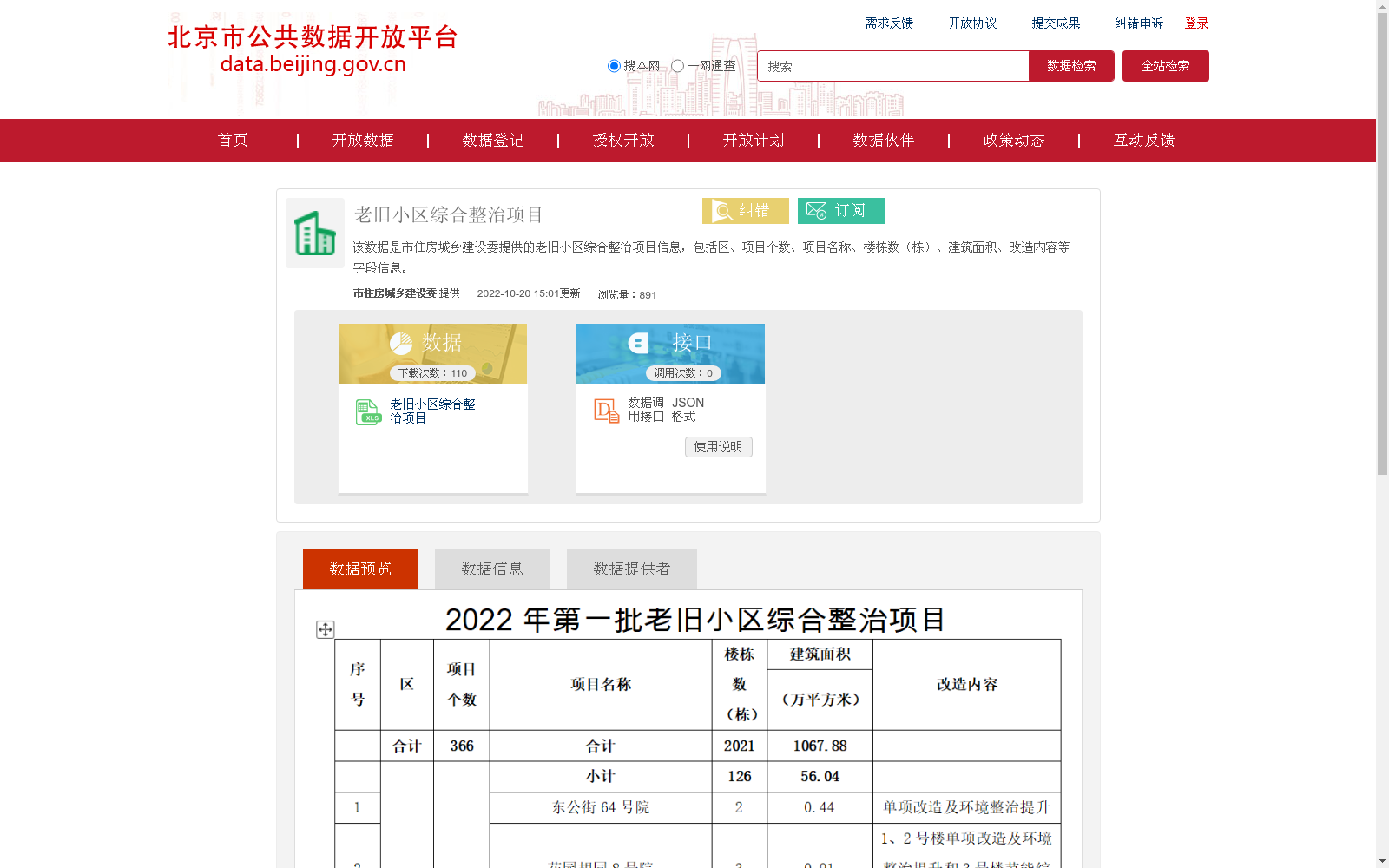Open the 首页 menu item

pos(233,141)
